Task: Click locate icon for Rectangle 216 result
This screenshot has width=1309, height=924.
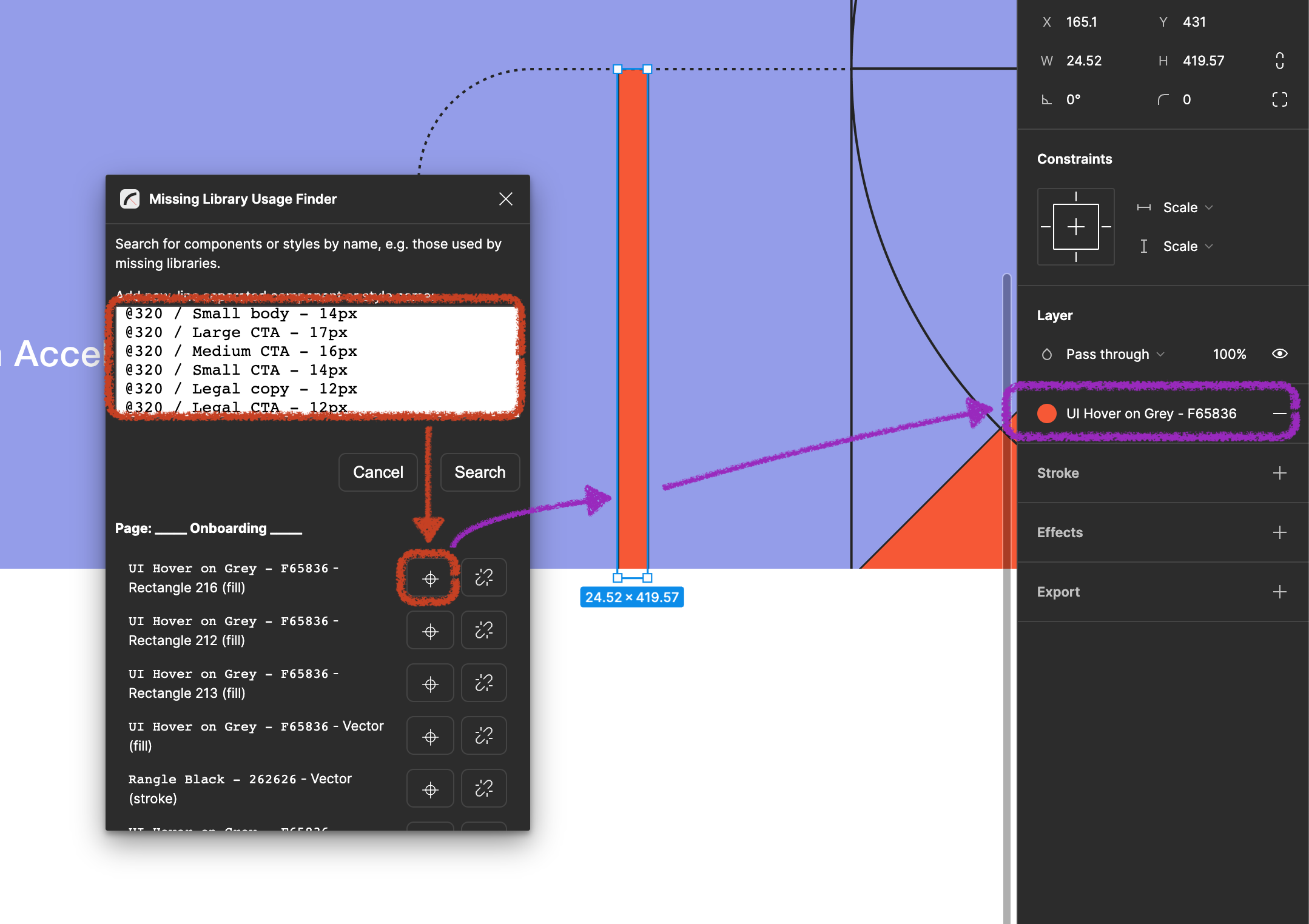Action: coord(430,578)
